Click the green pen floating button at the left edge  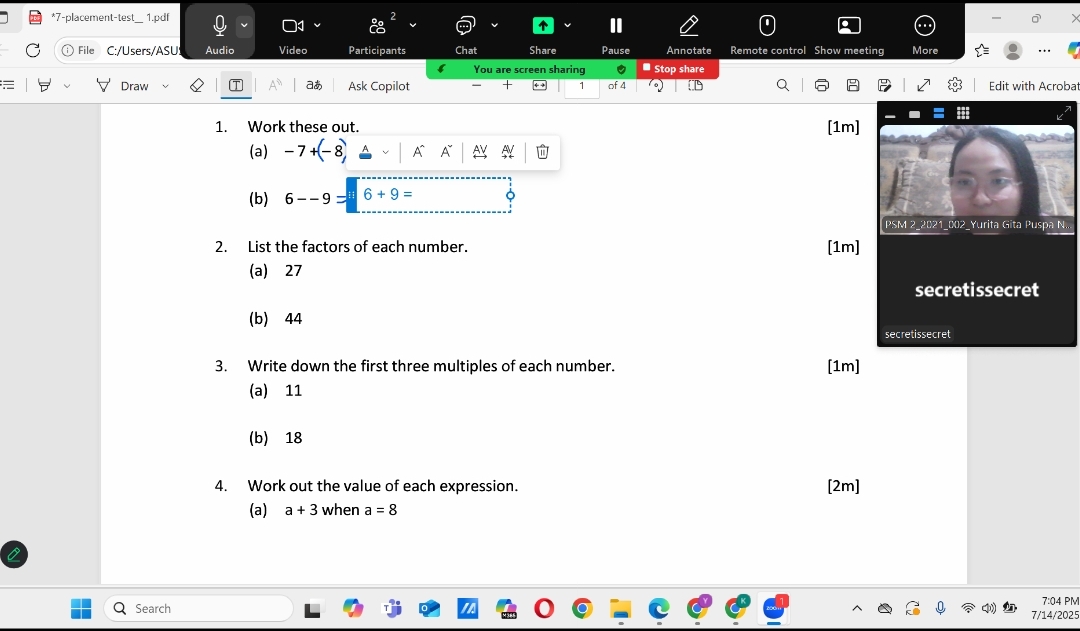click(14, 555)
